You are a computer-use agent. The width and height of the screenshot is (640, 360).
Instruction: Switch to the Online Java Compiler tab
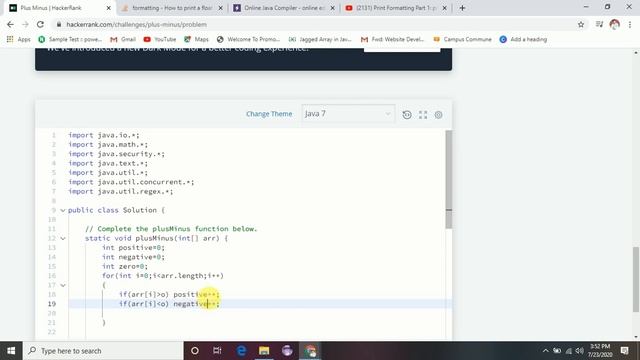[x=284, y=8]
